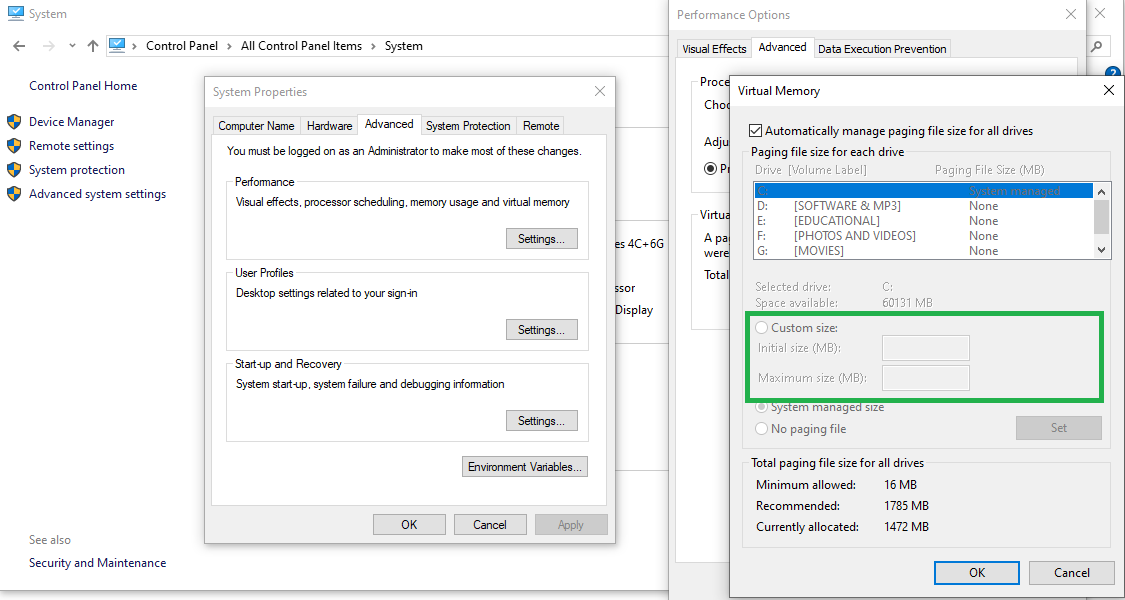The width and height of the screenshot is (1125, 600).
Task: Click All Control Panel Items breadcrumb
Action: [x=301, y=46]
